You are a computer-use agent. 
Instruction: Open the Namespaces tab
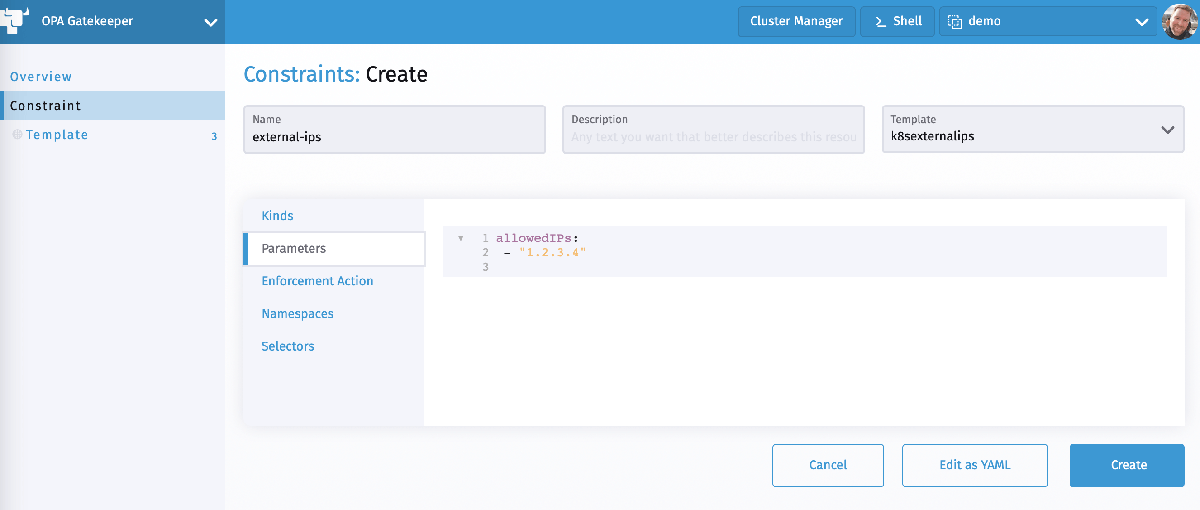(x=297, y=314)
